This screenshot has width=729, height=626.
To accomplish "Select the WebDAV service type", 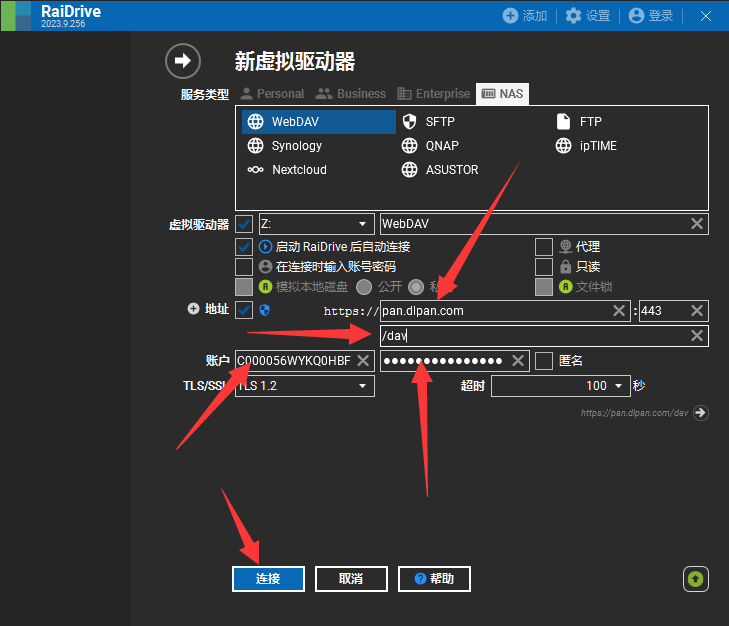I will [319, 122].
